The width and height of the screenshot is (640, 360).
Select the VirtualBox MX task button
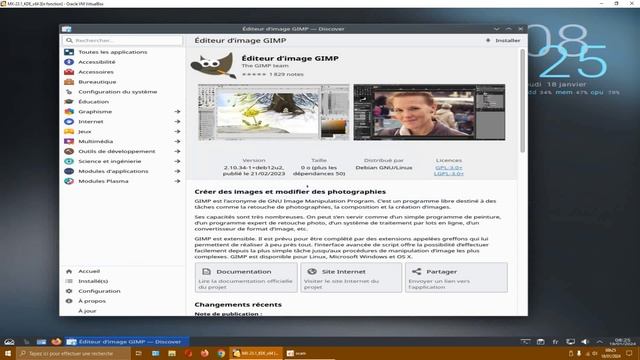pyautogui.click(x=256, y=353)
